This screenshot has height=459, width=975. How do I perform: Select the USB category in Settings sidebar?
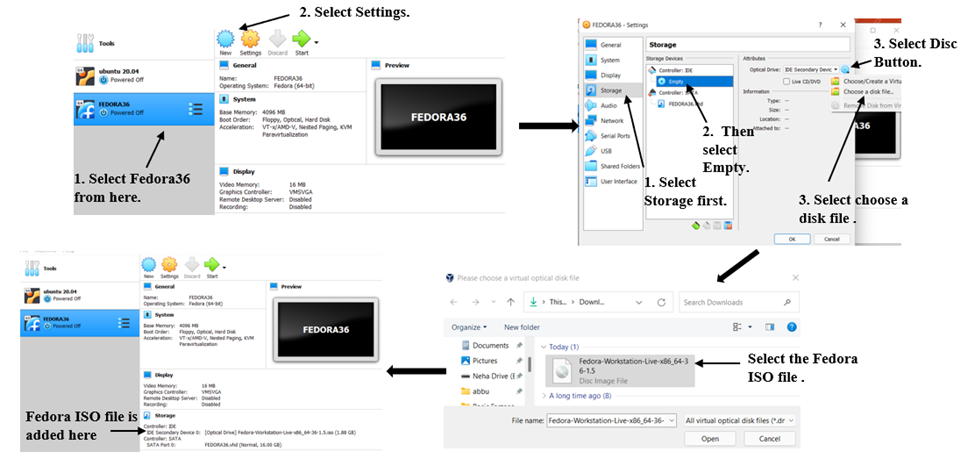tap(605, 151)
